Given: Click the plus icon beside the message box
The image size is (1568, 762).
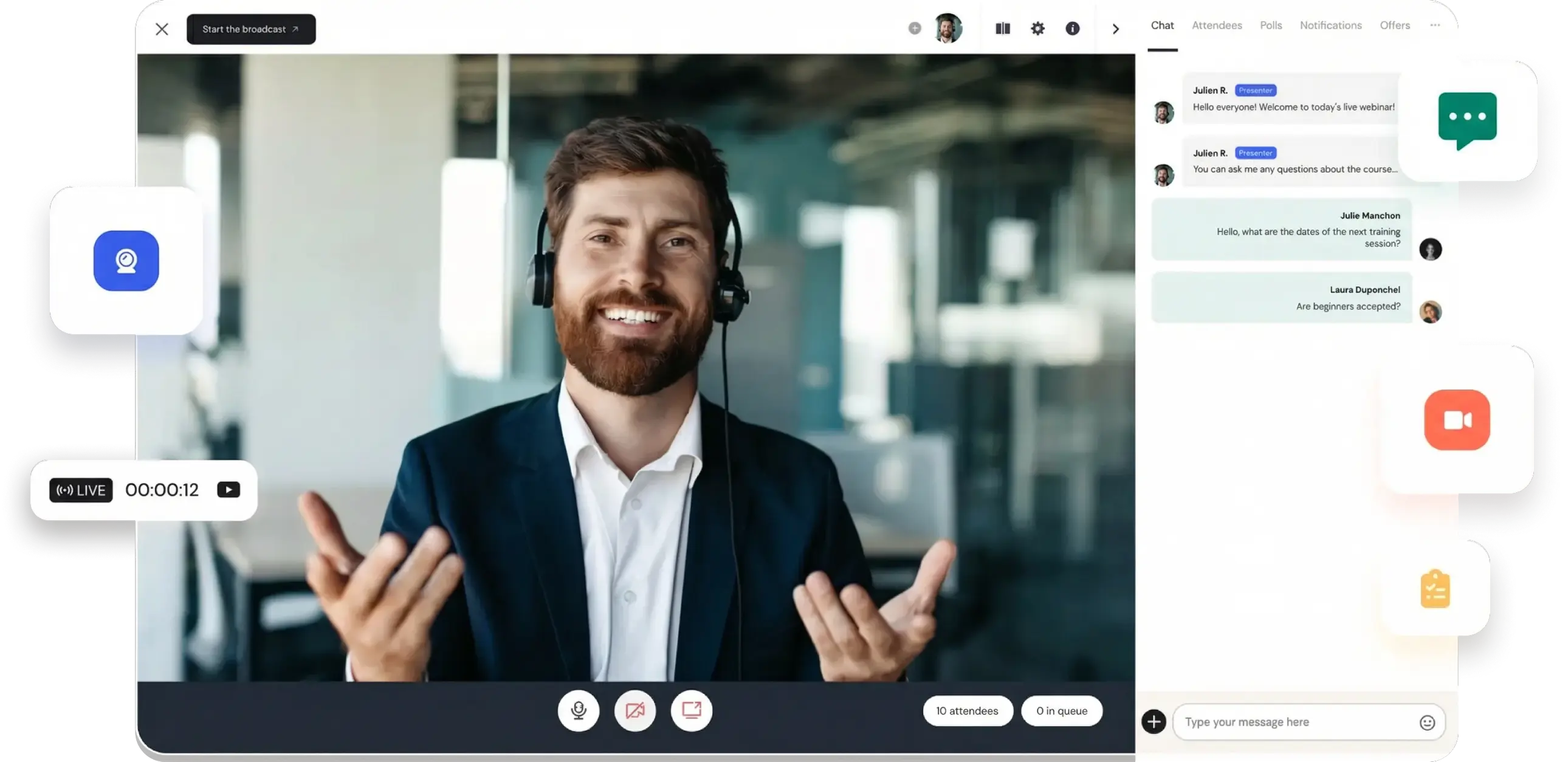Looking at the screenshot, I should 1154,721.
